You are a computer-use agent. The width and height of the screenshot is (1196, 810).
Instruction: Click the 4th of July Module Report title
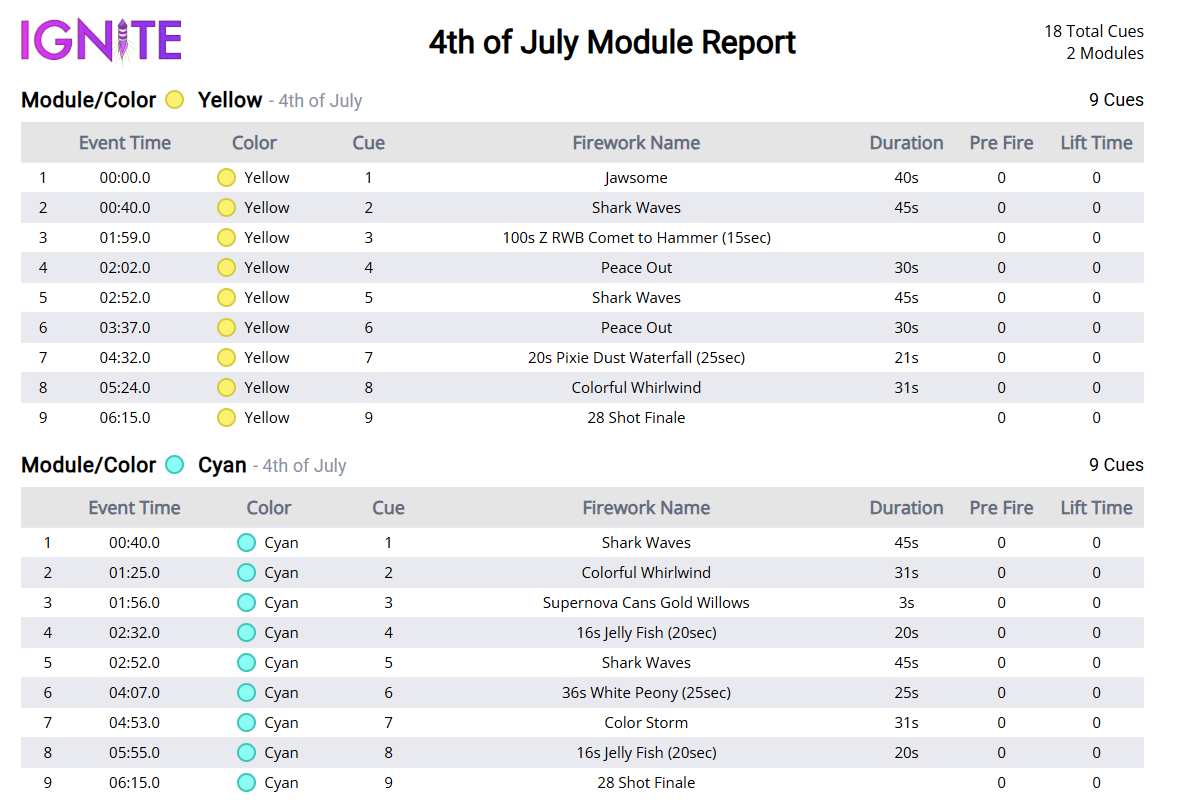point(612,42)
